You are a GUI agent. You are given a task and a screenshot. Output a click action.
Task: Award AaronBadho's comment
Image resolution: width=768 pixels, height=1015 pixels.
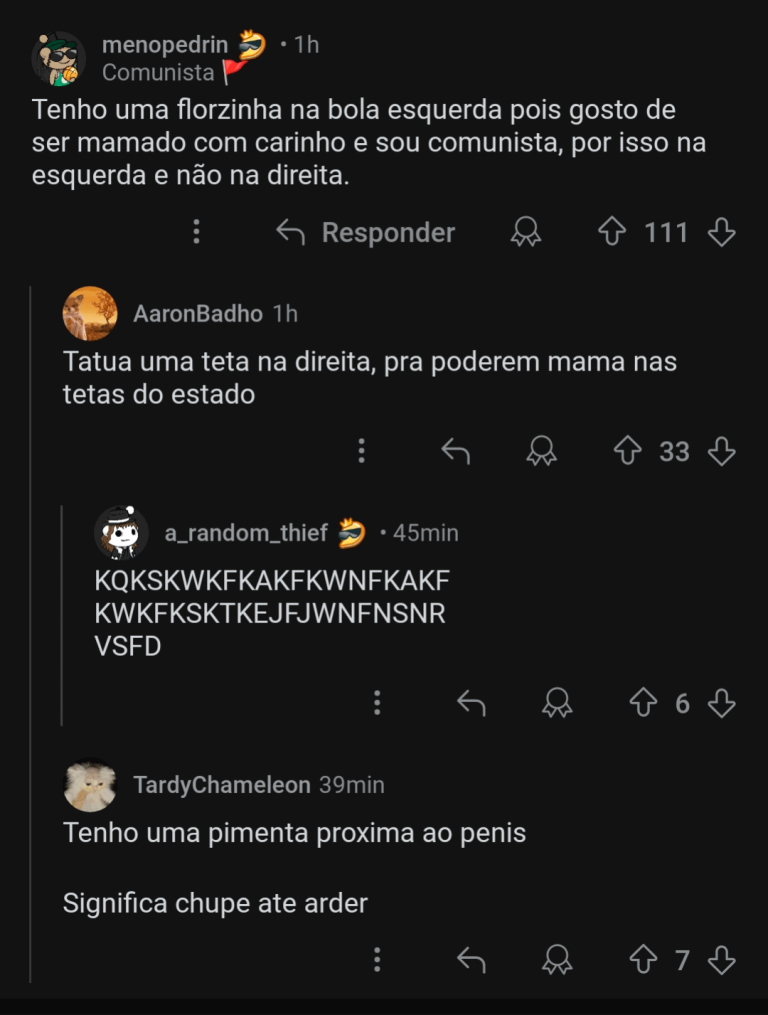click(x=542, y=452)
